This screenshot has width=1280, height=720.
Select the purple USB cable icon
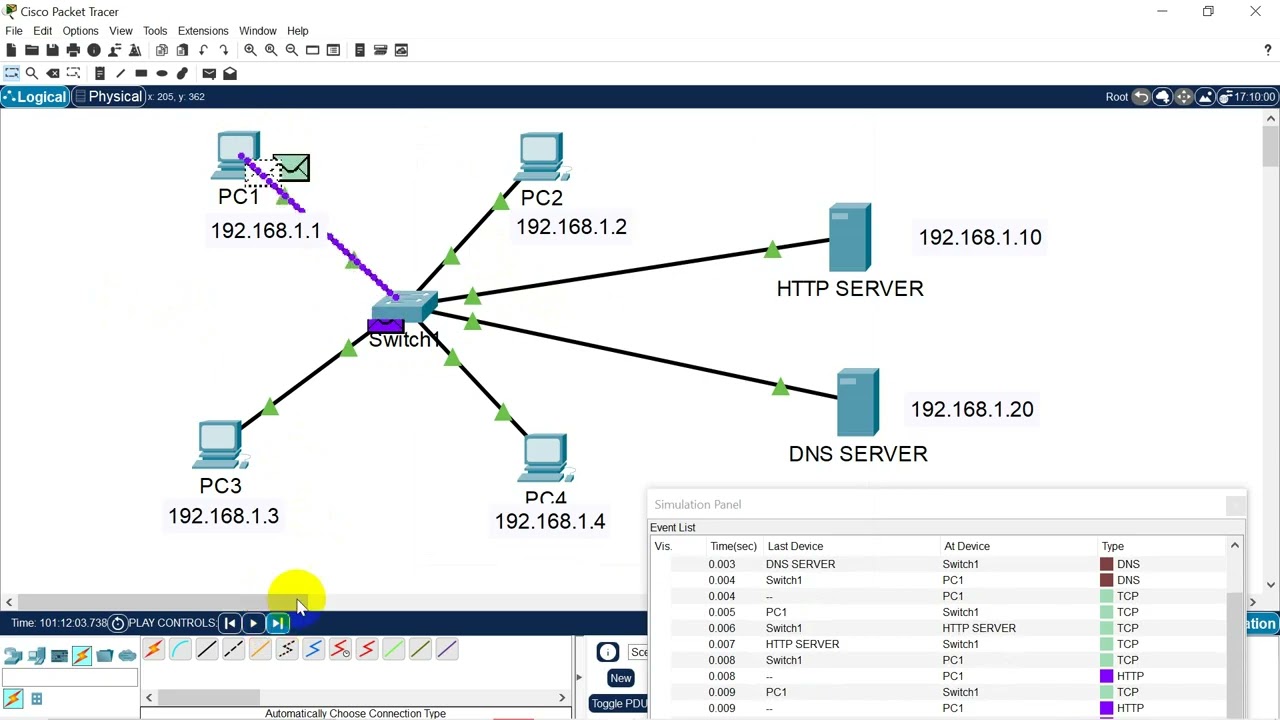(447, 650)
